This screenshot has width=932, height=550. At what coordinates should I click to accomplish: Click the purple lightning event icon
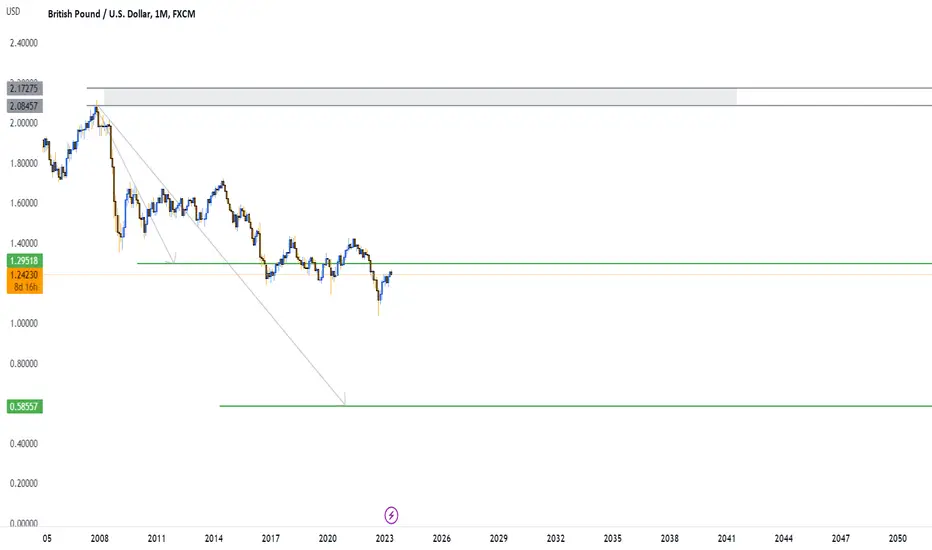[x=391, y=515]
